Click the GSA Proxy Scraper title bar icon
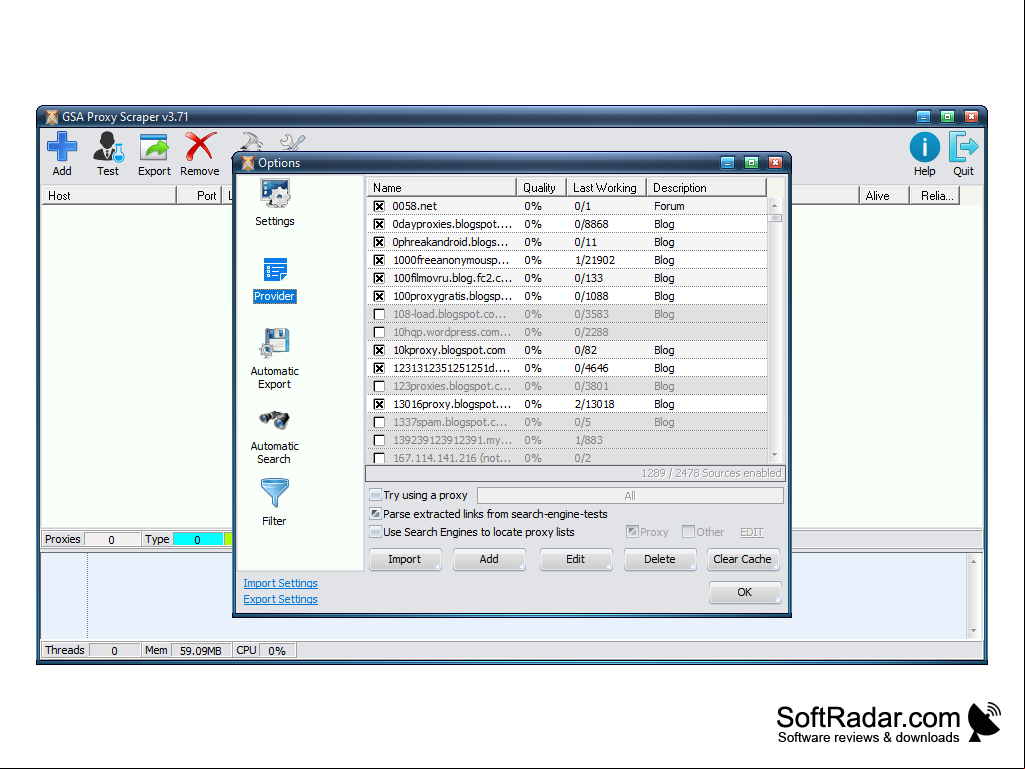The width and height of the screenshot is (1025, 769). [x=52, y=117]
